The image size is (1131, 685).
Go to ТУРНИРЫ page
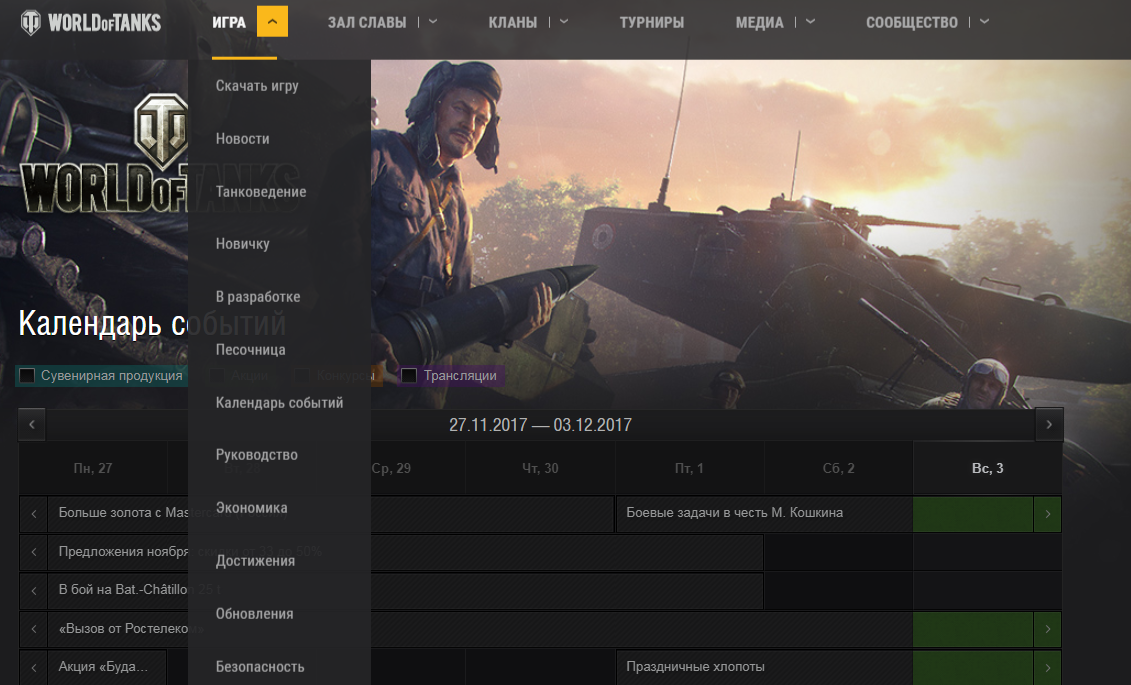652,22
